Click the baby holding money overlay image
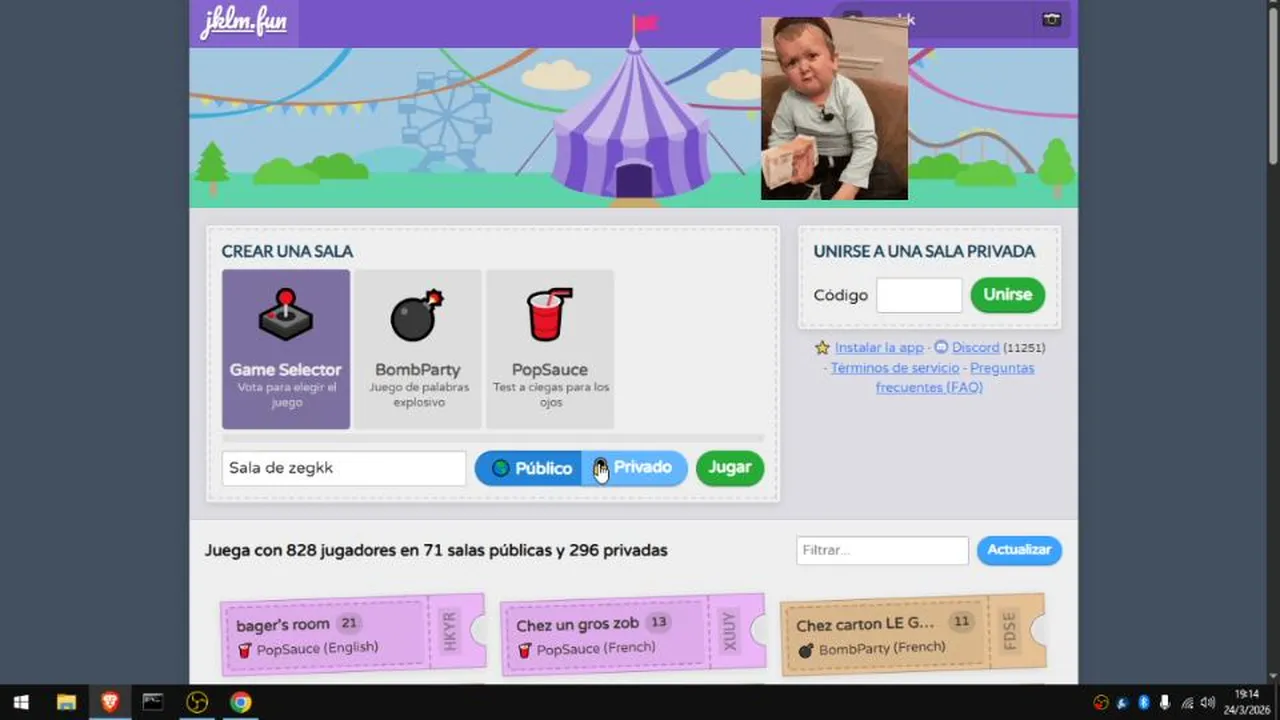The image size is (1280, 720). coord(834,108)
